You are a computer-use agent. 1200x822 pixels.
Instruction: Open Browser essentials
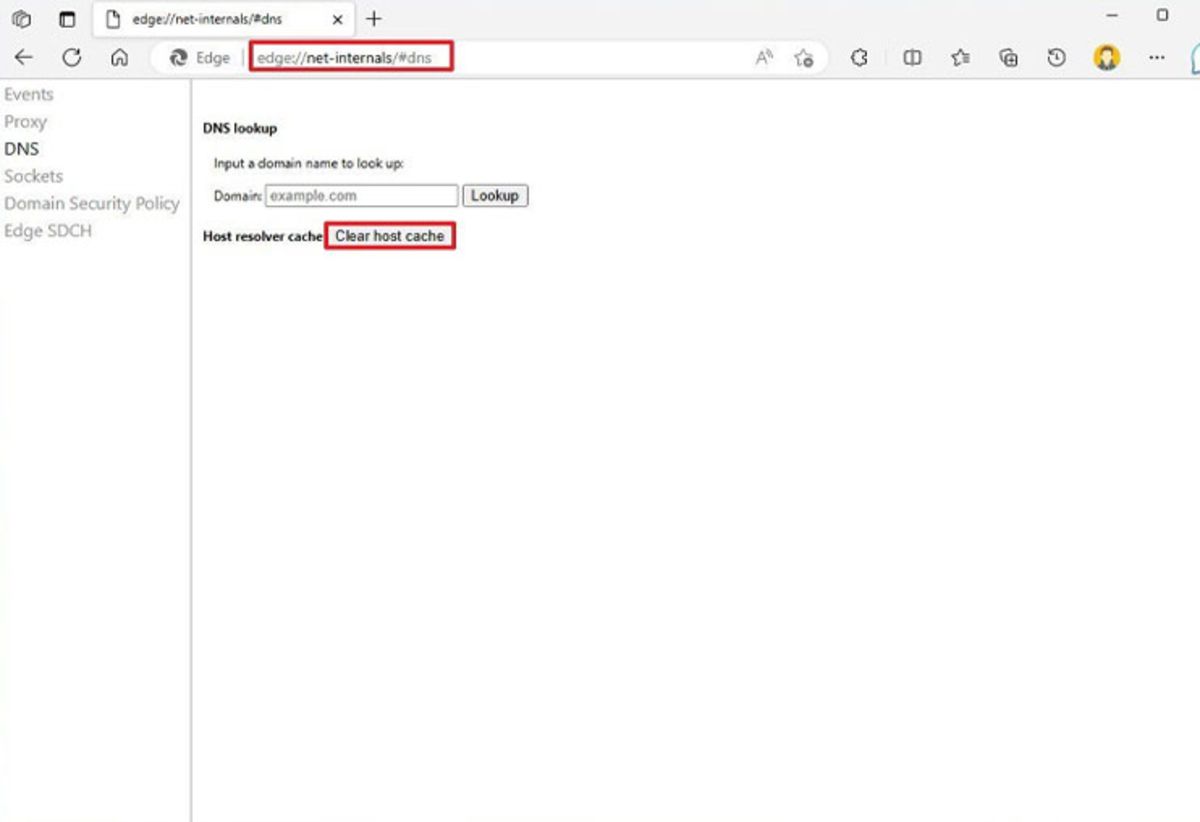click(x=858, y=58)
